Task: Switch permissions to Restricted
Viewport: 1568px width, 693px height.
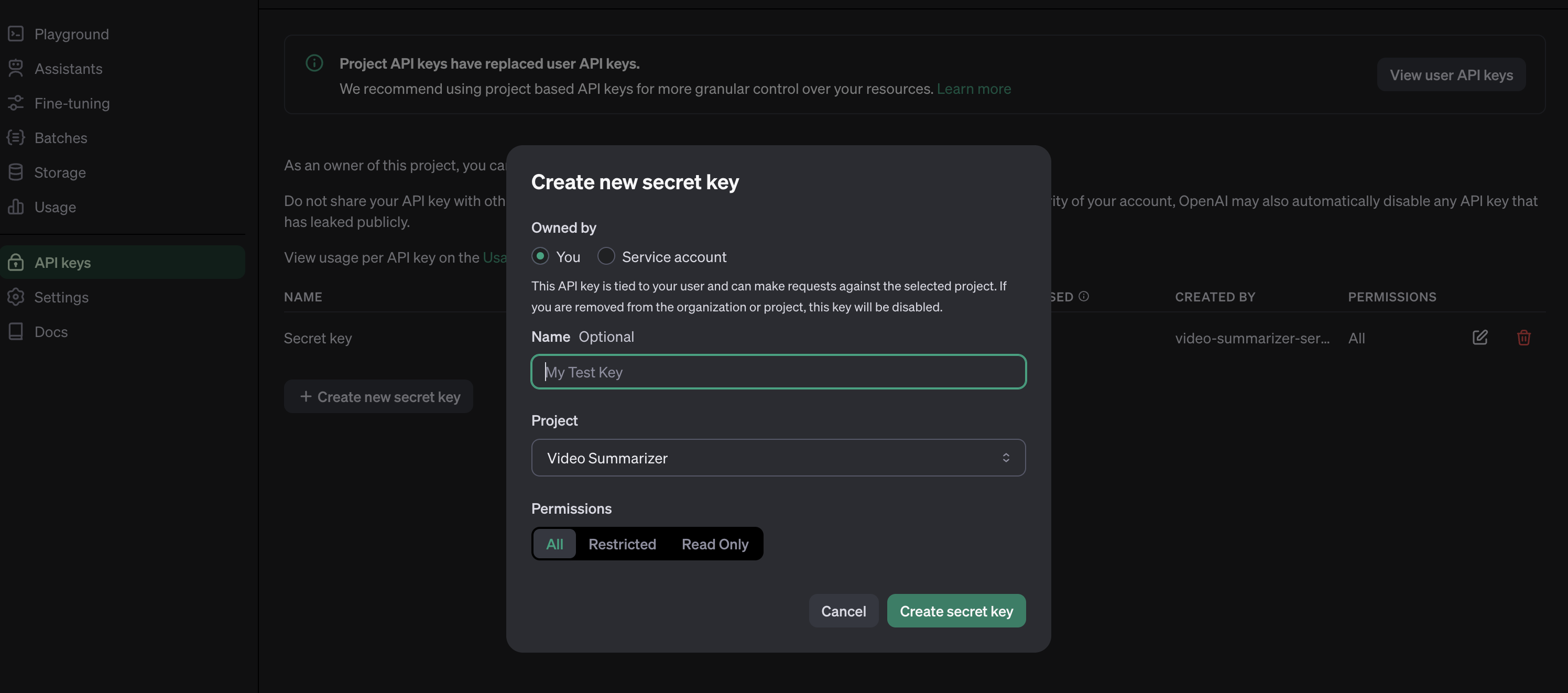Action: pyautogui.click(x=622, y=544)
